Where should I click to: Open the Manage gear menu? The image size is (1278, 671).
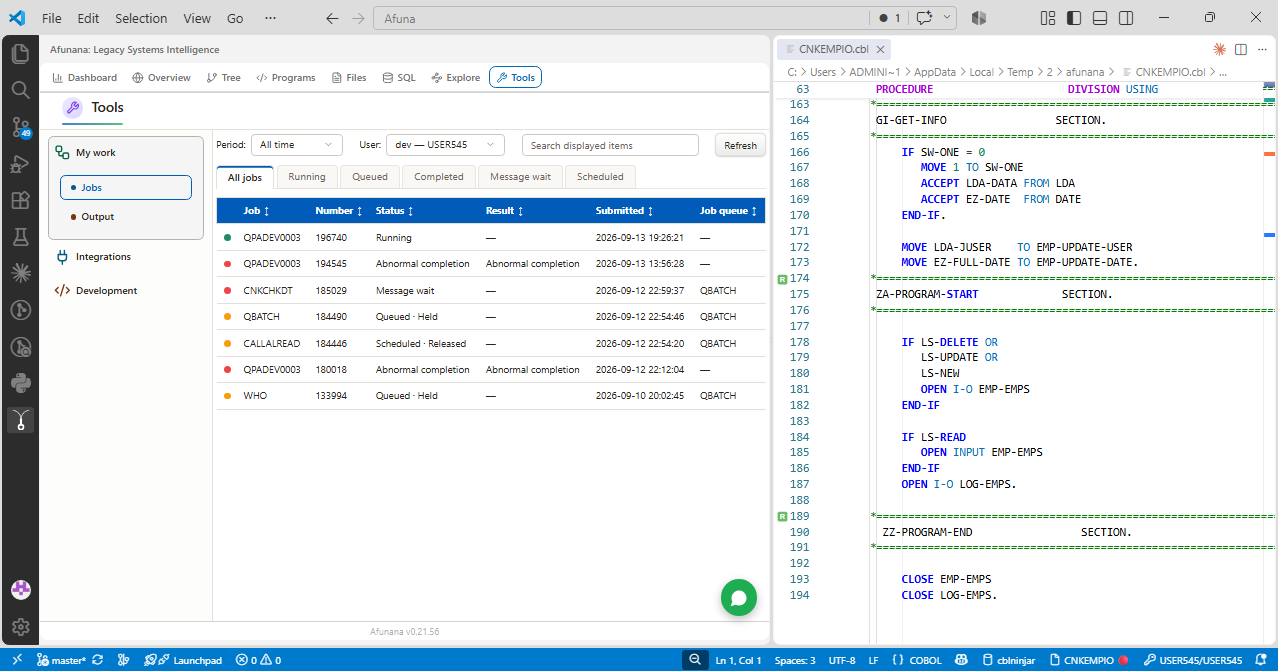tap(20, 628)
